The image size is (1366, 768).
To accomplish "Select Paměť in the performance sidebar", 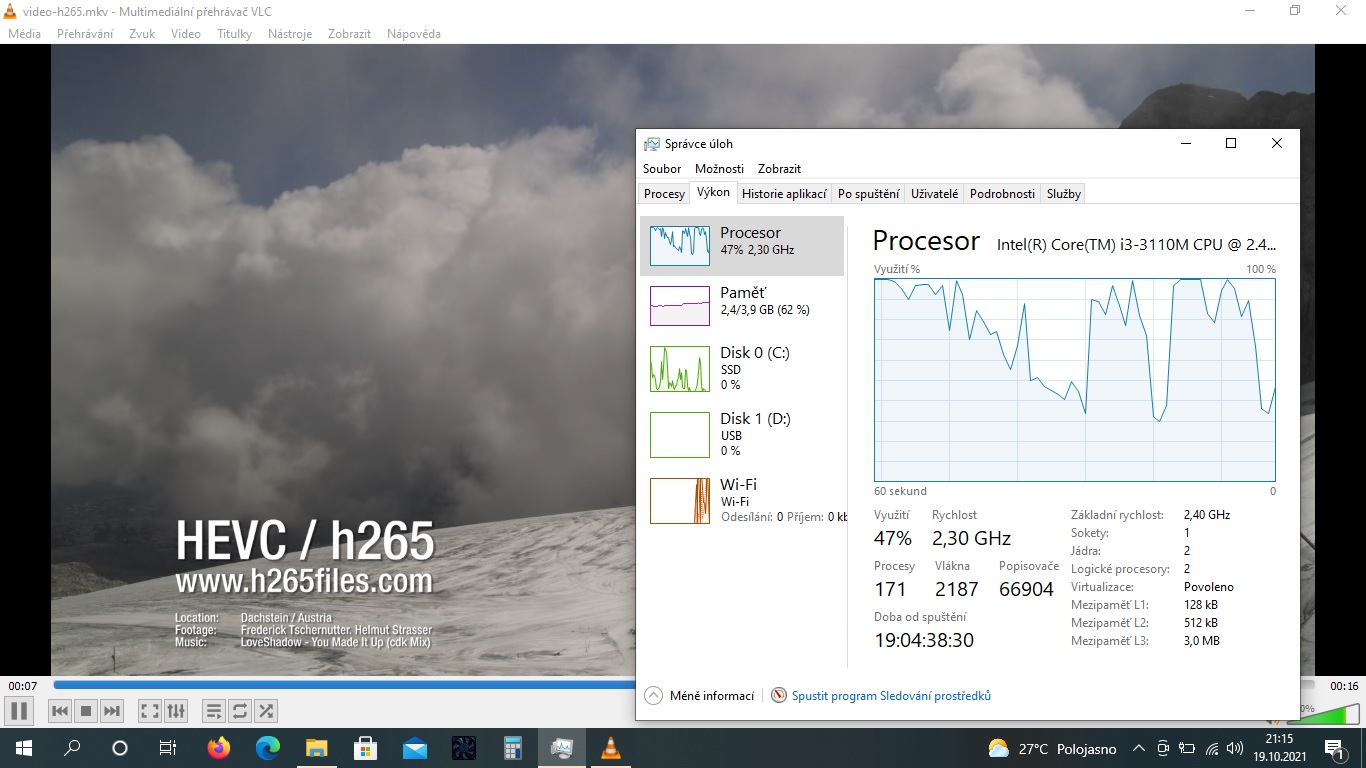I will click(742, 306).
